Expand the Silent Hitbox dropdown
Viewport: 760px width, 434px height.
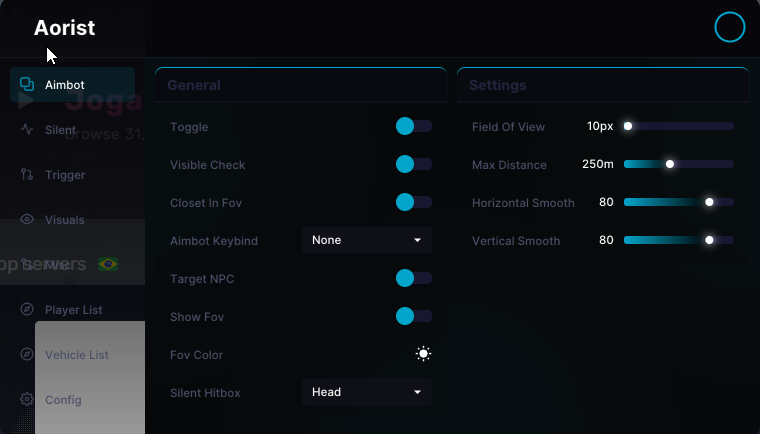pos(367,392)
